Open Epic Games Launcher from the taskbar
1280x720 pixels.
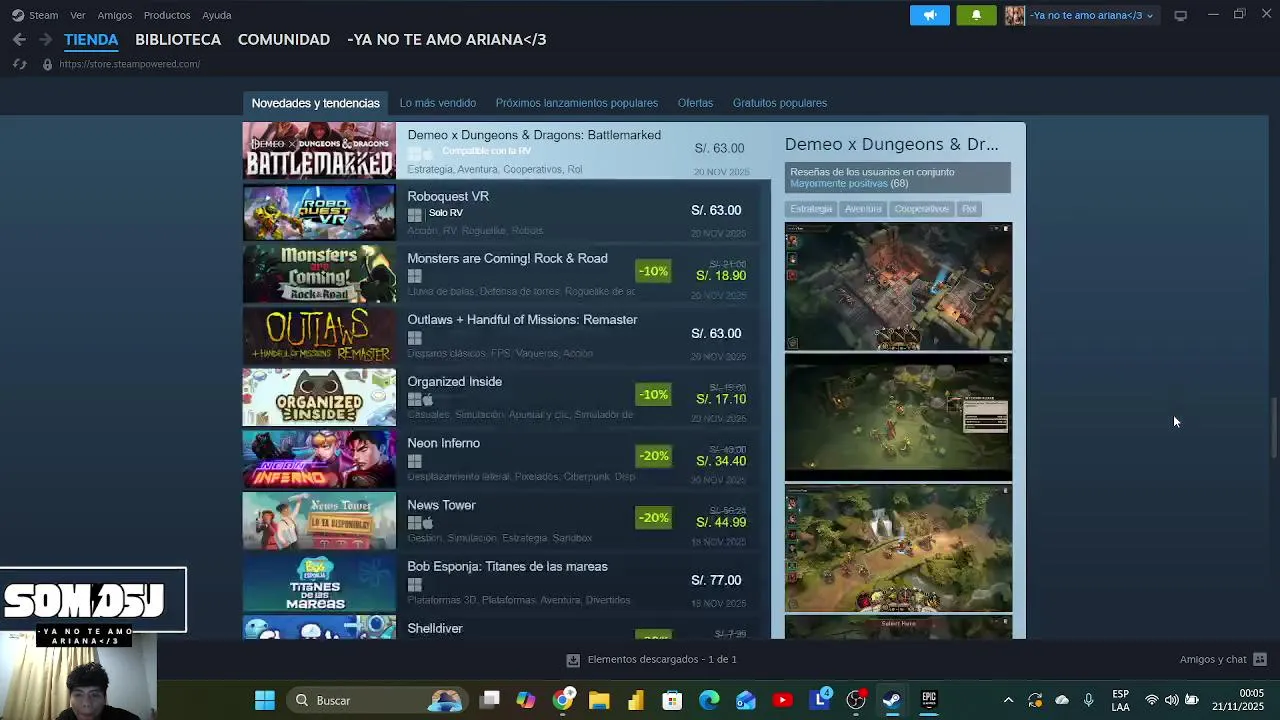pos(929,700)
